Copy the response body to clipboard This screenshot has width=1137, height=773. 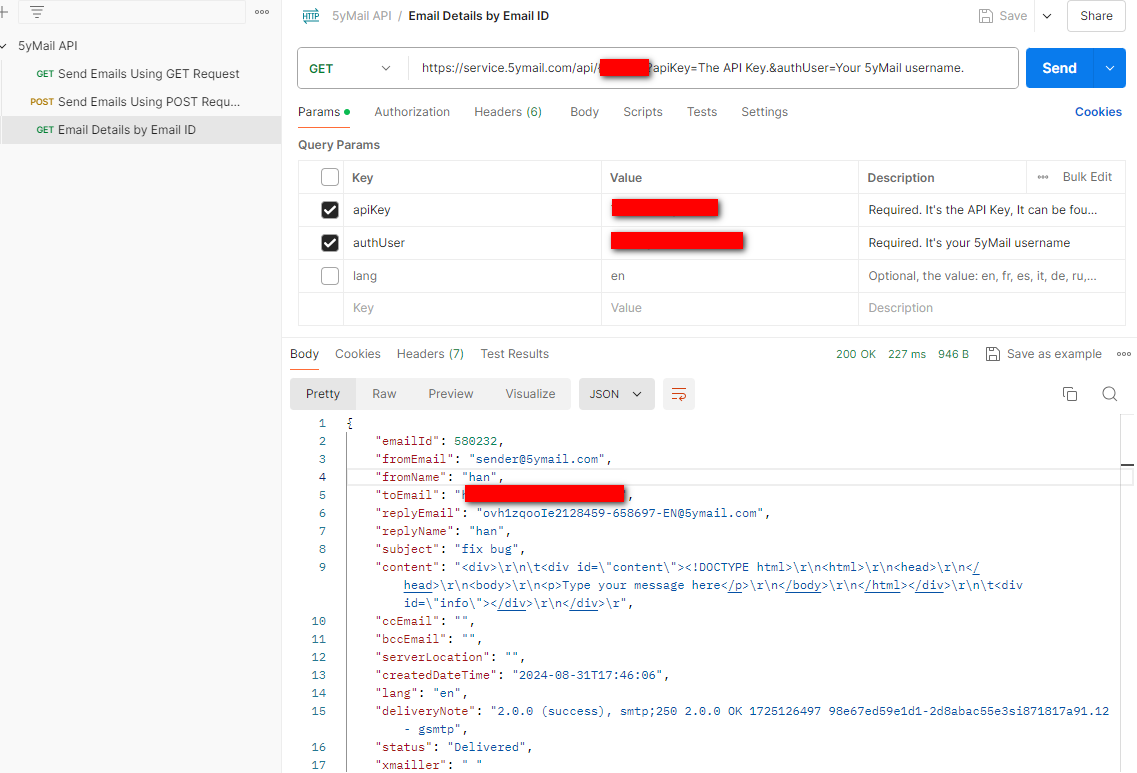(1070, 394)
